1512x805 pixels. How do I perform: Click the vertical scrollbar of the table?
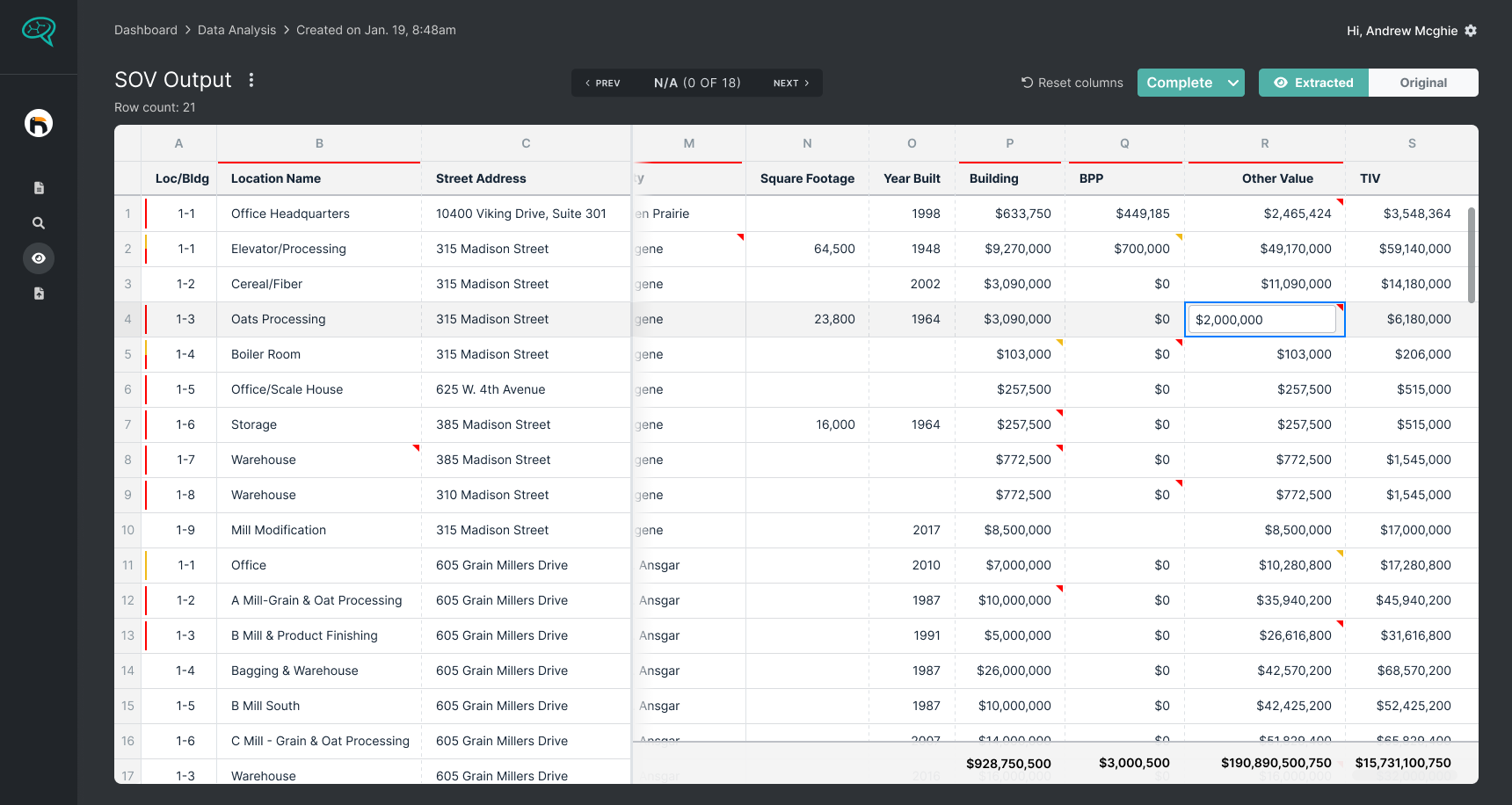pyautogui.click(x=1472, y=255)
